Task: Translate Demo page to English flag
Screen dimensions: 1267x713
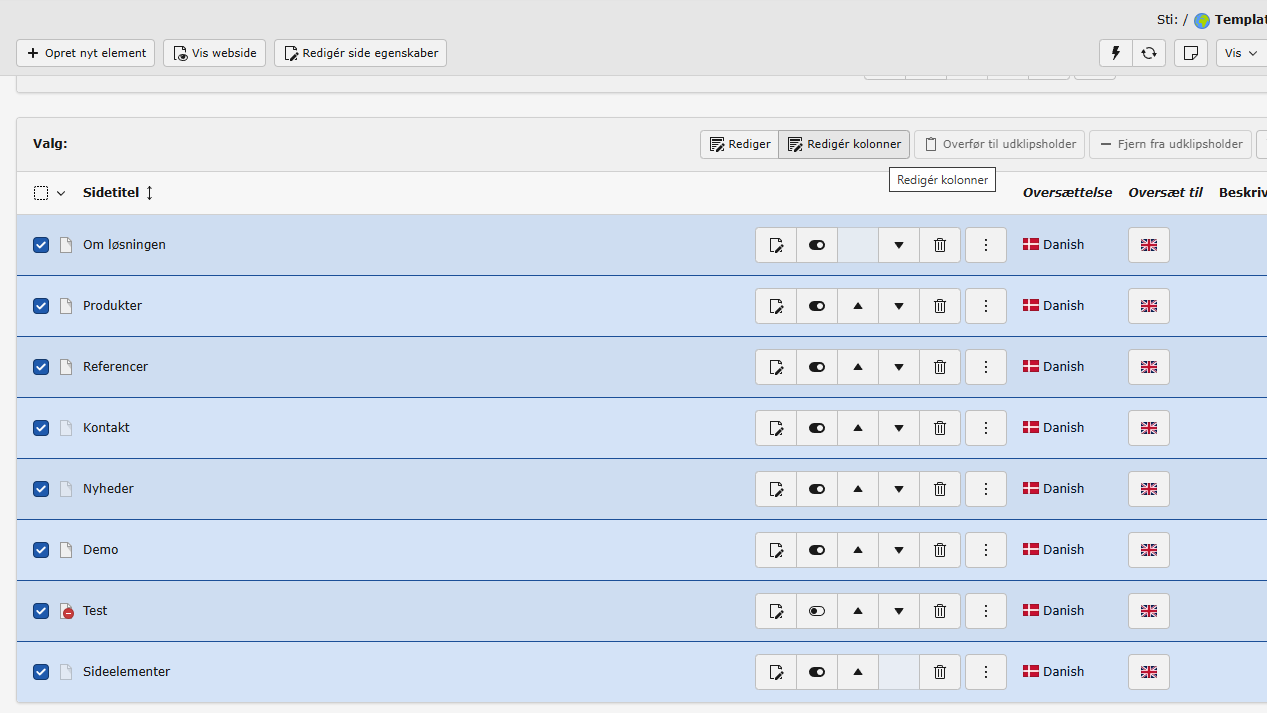Action: coord(1148,550)
